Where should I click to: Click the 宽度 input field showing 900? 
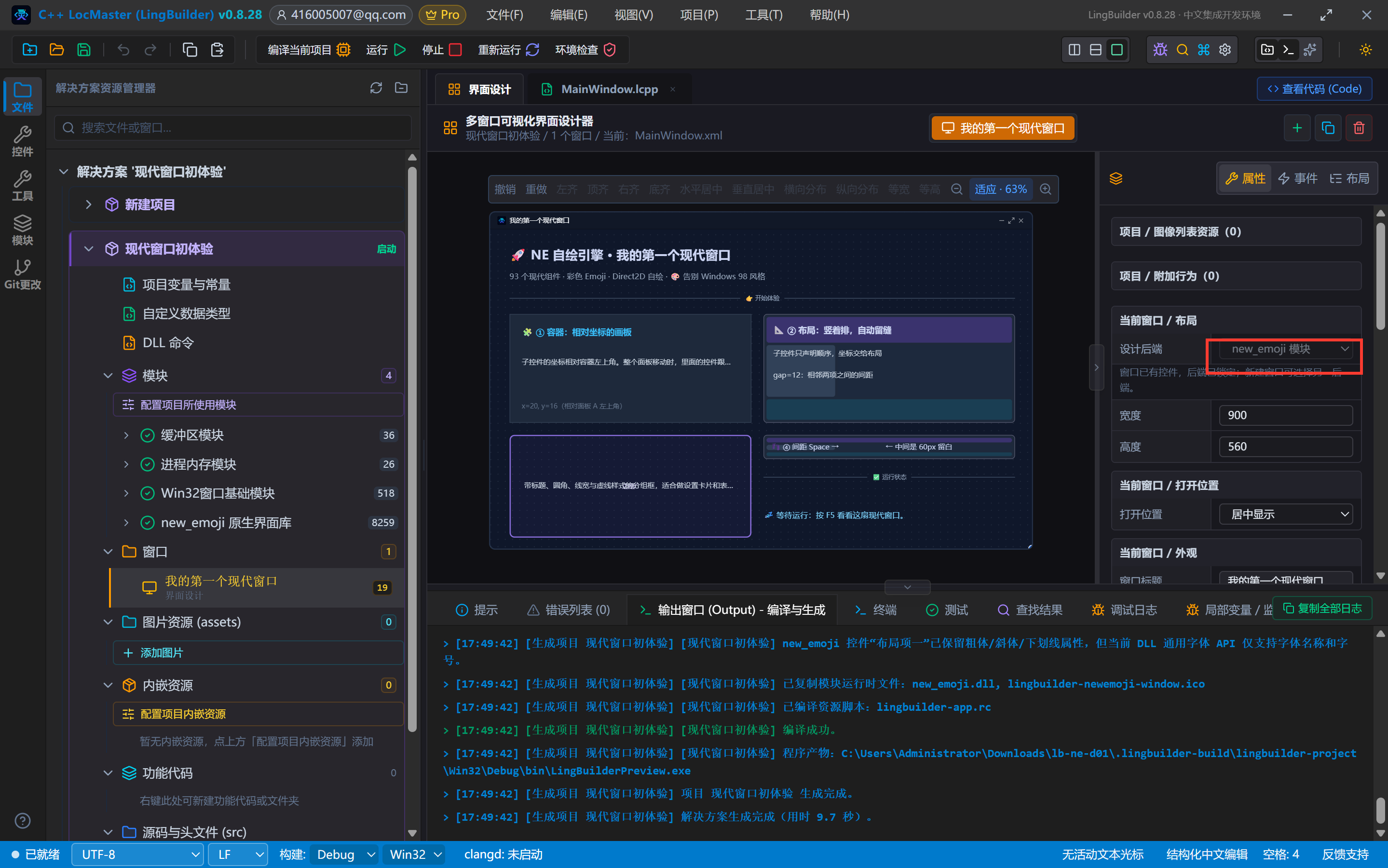point(1285,415)
